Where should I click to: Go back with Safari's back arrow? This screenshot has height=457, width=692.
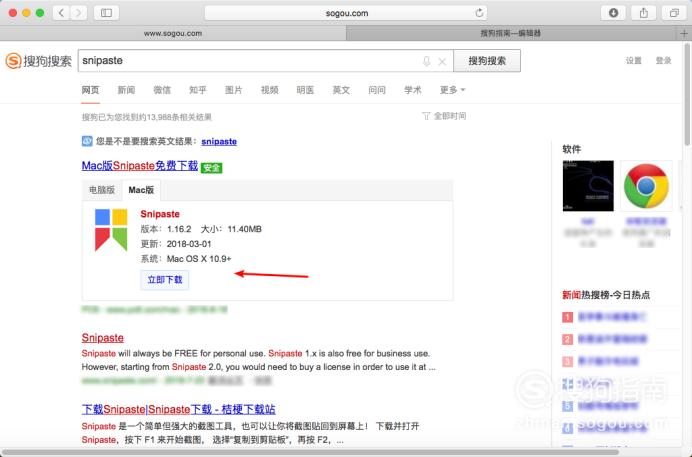coord(61,13)
